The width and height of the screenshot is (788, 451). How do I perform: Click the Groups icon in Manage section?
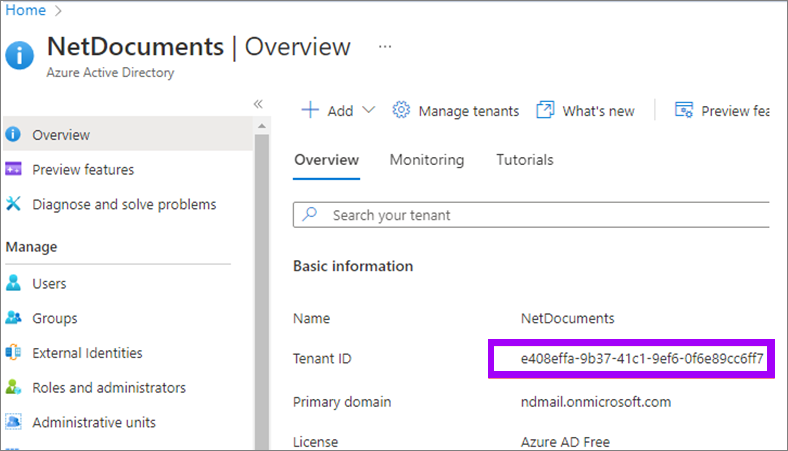coord(14,318)
